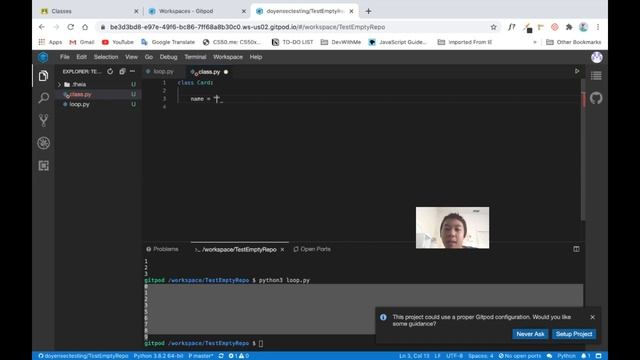Run the file with play icon
Viewport: 640px width, 360px height.
tap(577, 71)
